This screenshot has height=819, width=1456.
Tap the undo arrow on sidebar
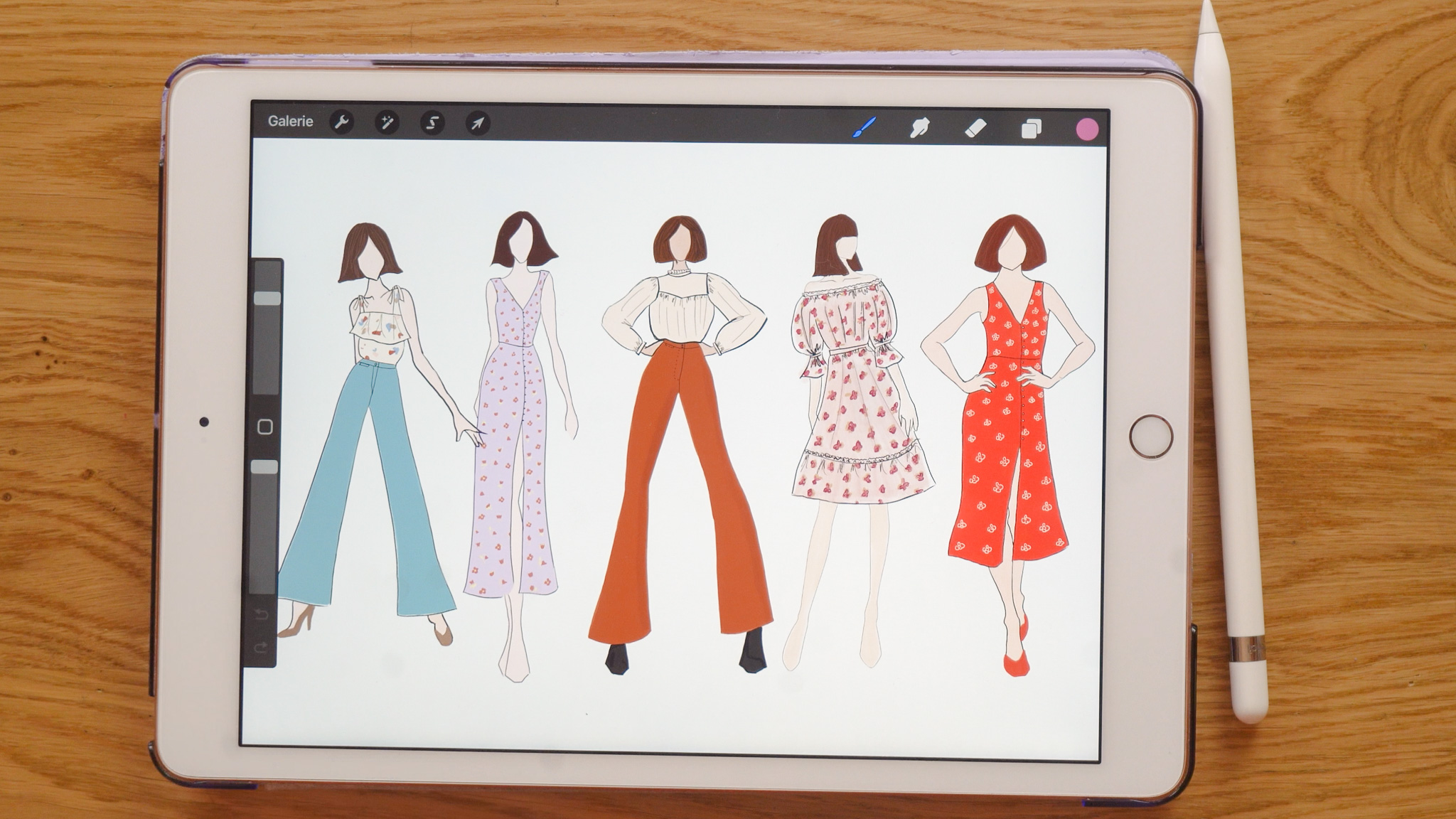click(x=262, y=614)
